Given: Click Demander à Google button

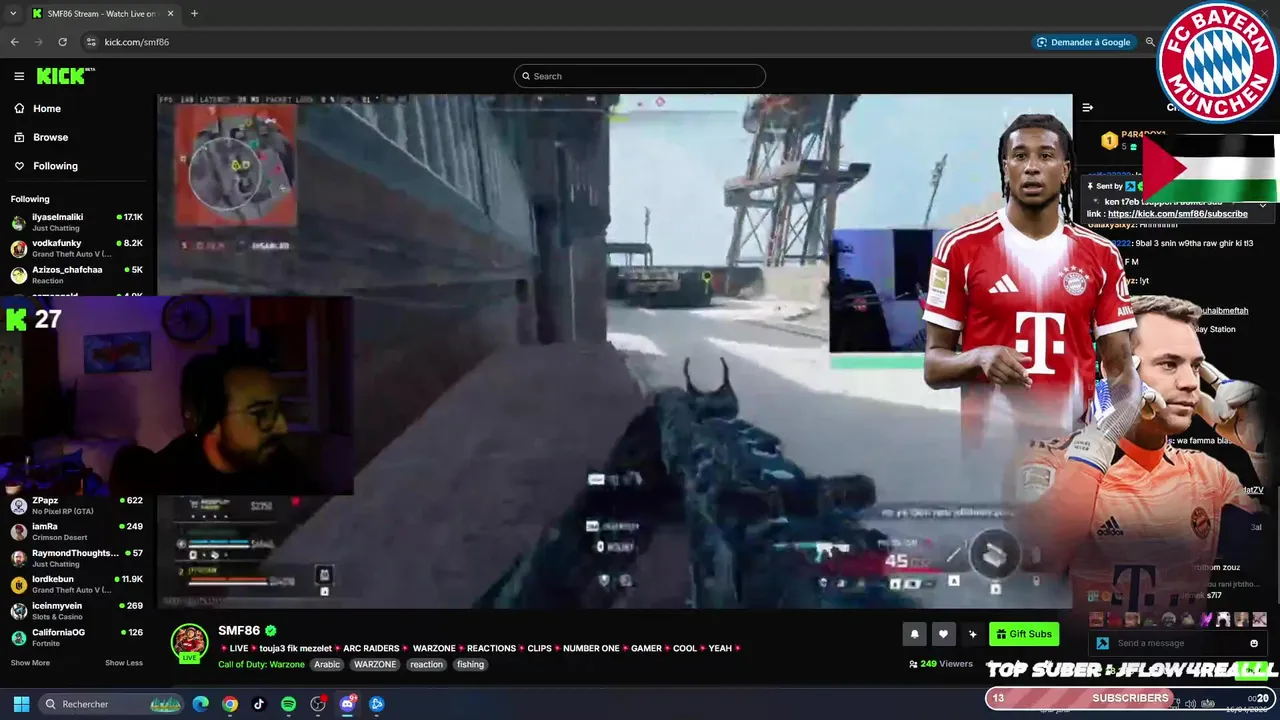Looking at the screenshot, I should click(x=1083, y=42).
